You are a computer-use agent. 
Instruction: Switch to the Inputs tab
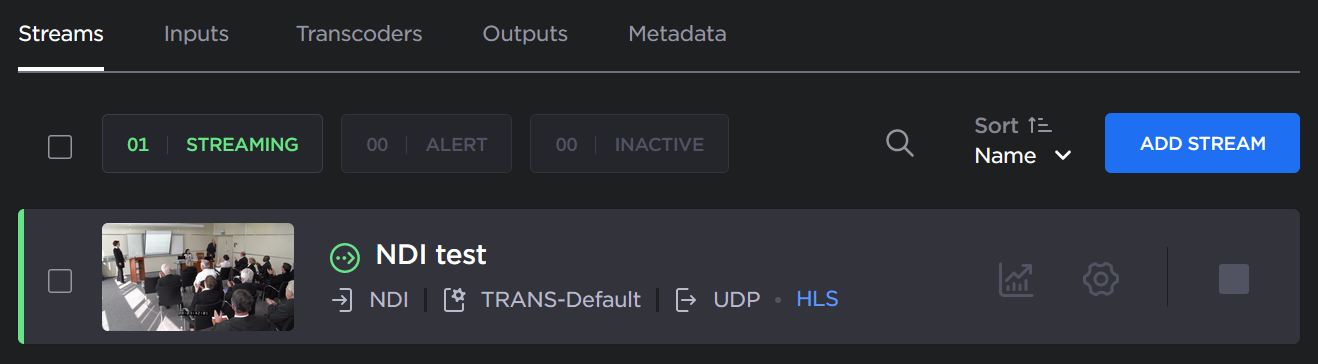point(196,33)
